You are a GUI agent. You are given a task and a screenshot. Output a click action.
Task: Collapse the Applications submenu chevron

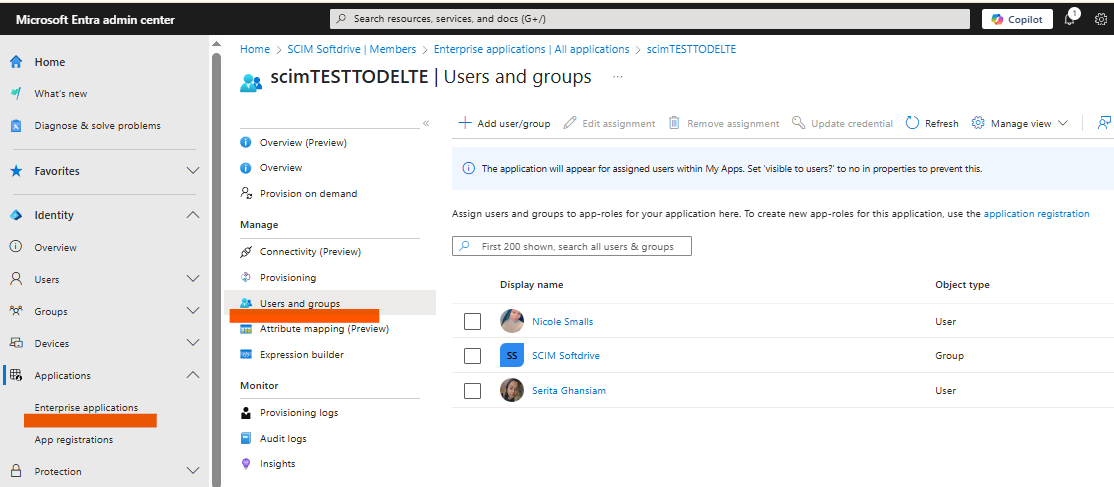click(x=193, y=375)
